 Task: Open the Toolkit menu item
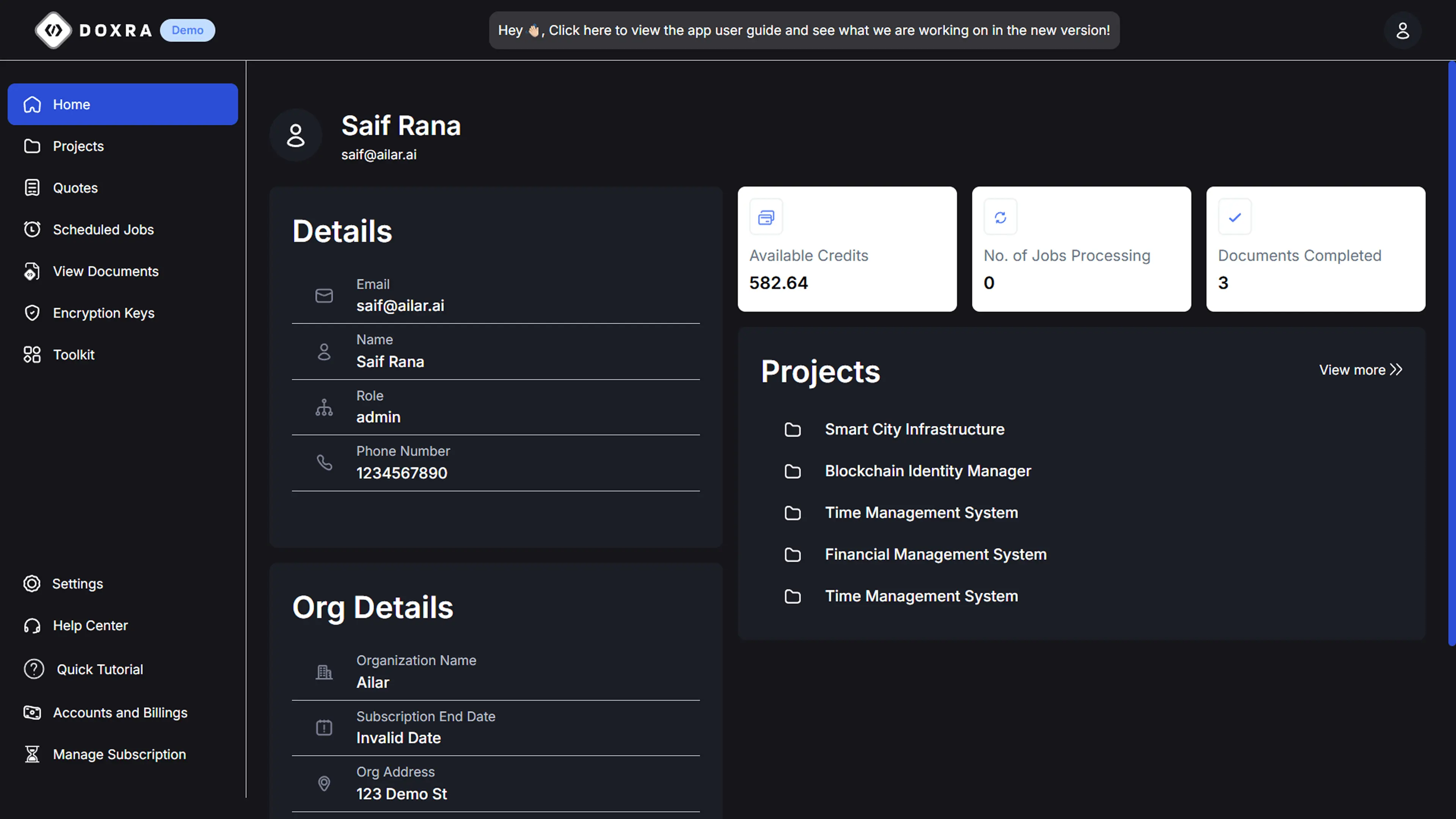(x=122, y=355)
